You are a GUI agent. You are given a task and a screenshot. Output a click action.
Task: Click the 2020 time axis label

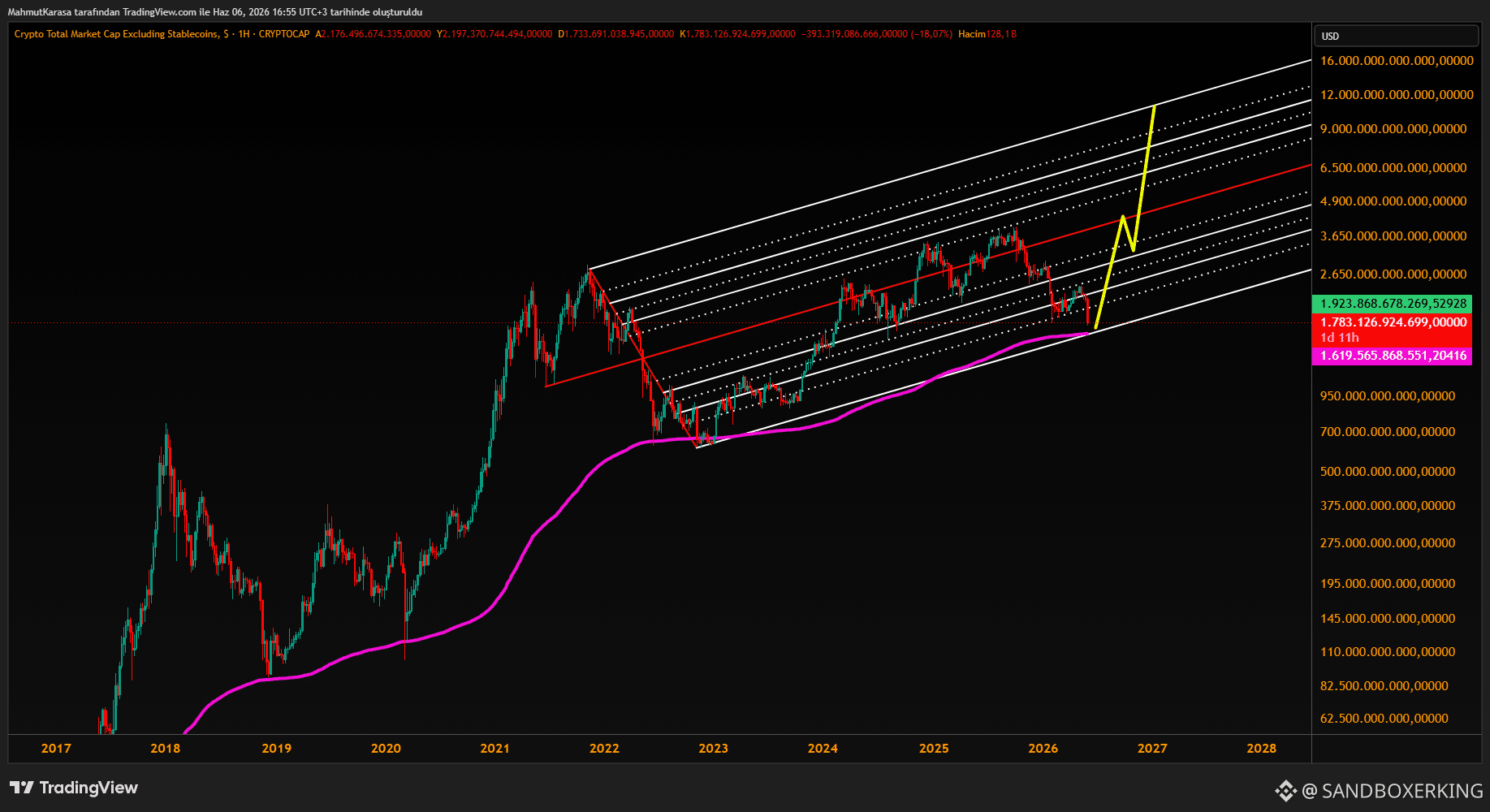pos(386,749)
